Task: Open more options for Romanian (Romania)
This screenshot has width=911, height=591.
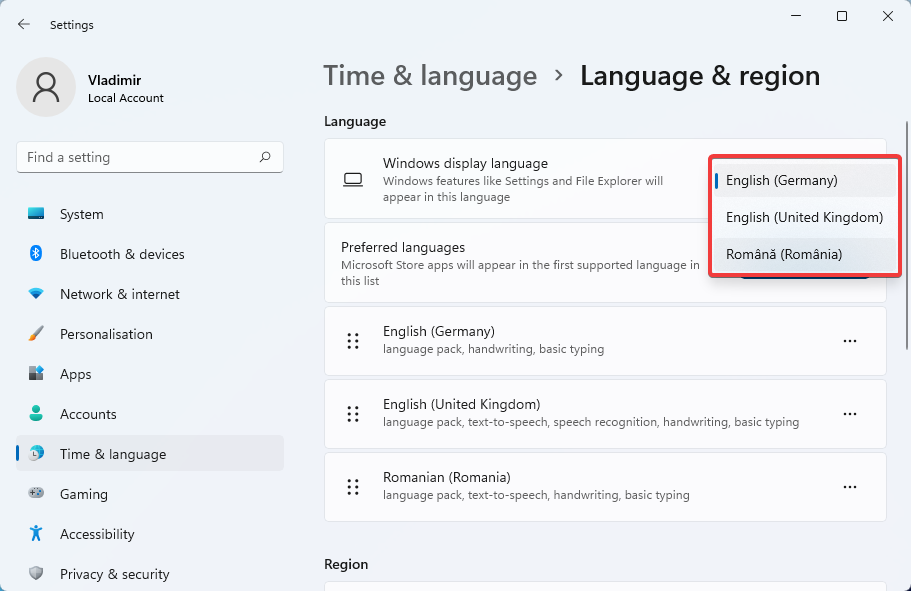Action: [x=849, y=487]
